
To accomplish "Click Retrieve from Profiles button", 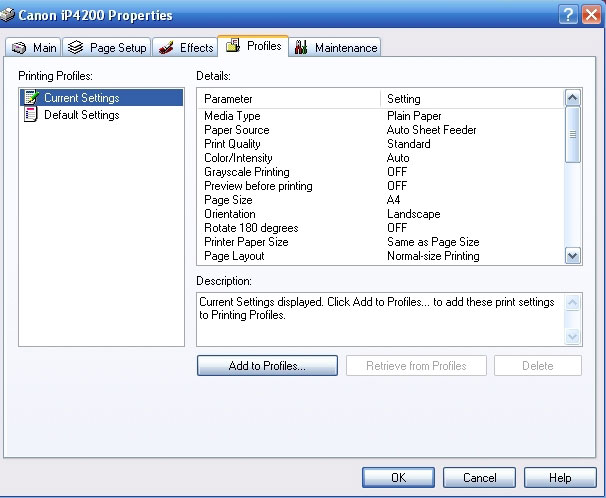I will pyautogui.click(x=416, y=365).
